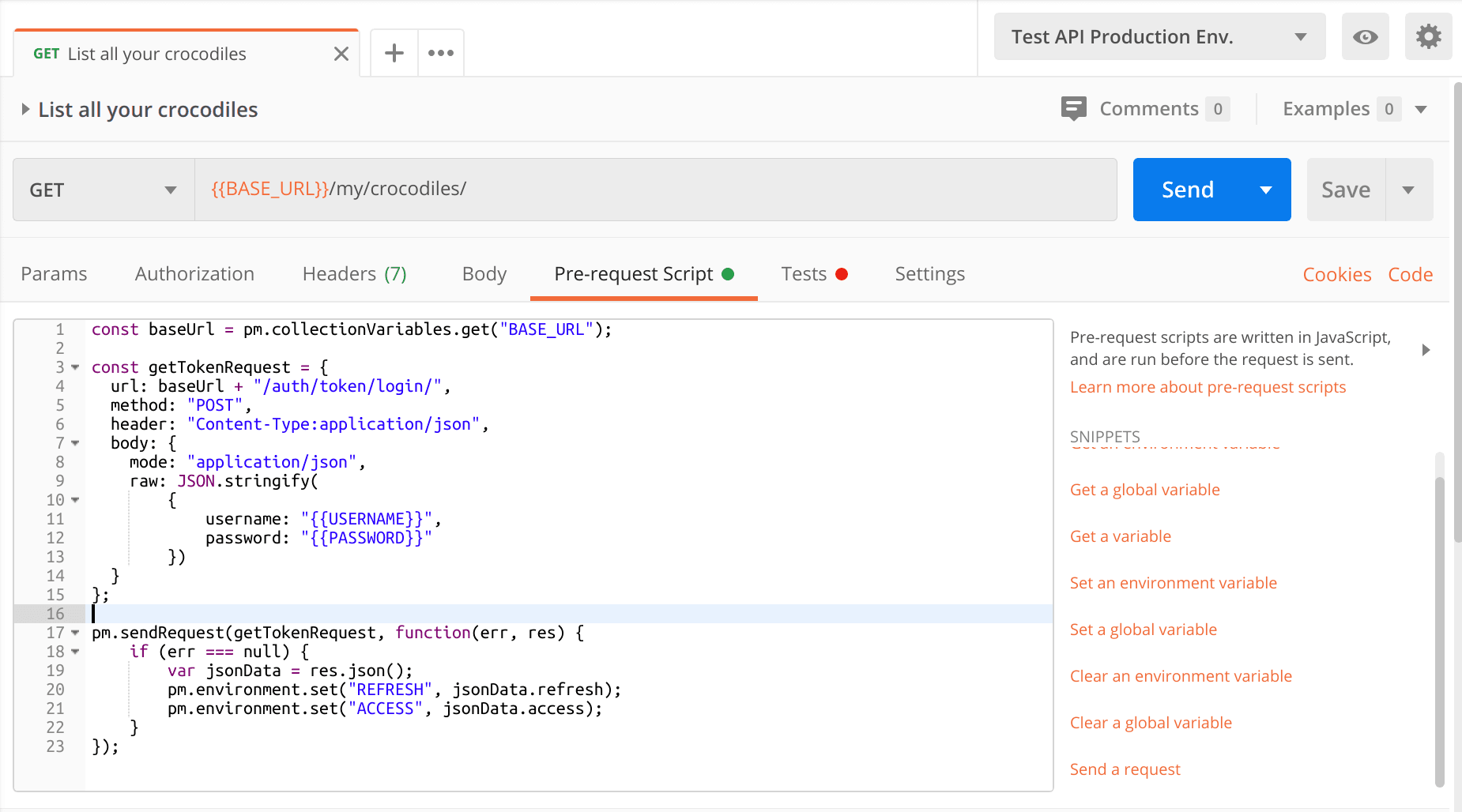This screenshot has width=1462, height=812.
Task: Add a new request tab with the plus icon
Action: tap(393, 52)
